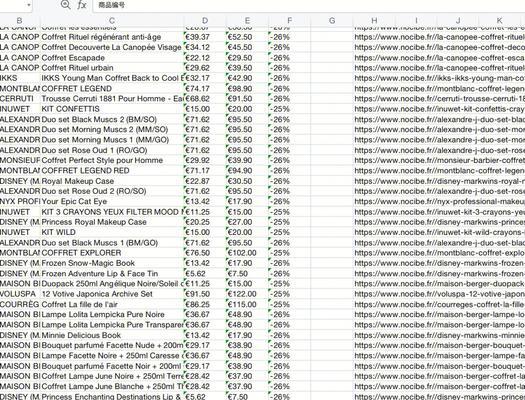The width and height of the screenshot is (525, 400).
Task: Click into the formula bar input field
Action: pyautogui.click(x=308, y=5)
